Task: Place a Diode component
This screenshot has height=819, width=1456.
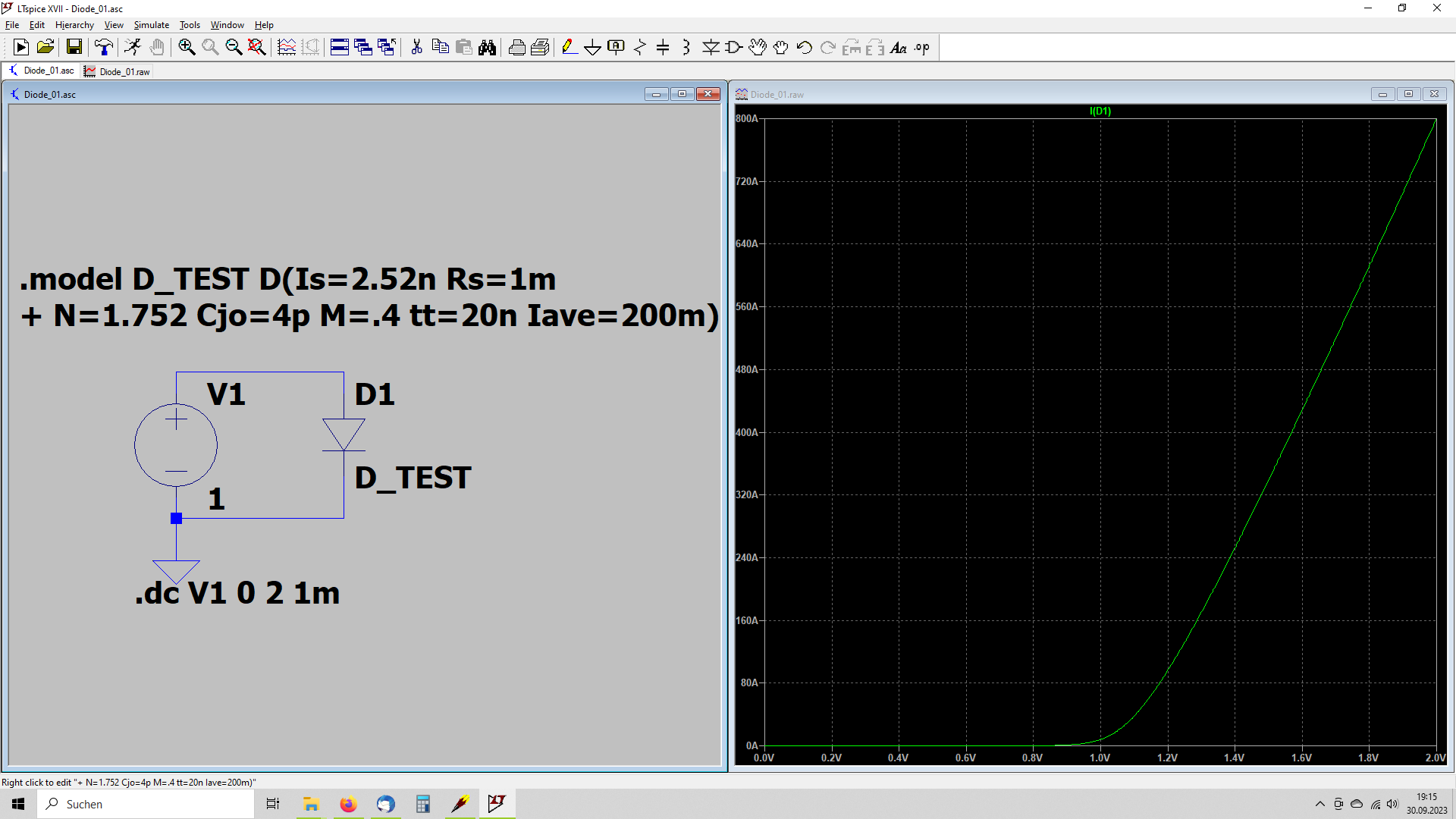Action: click(711, 48)
